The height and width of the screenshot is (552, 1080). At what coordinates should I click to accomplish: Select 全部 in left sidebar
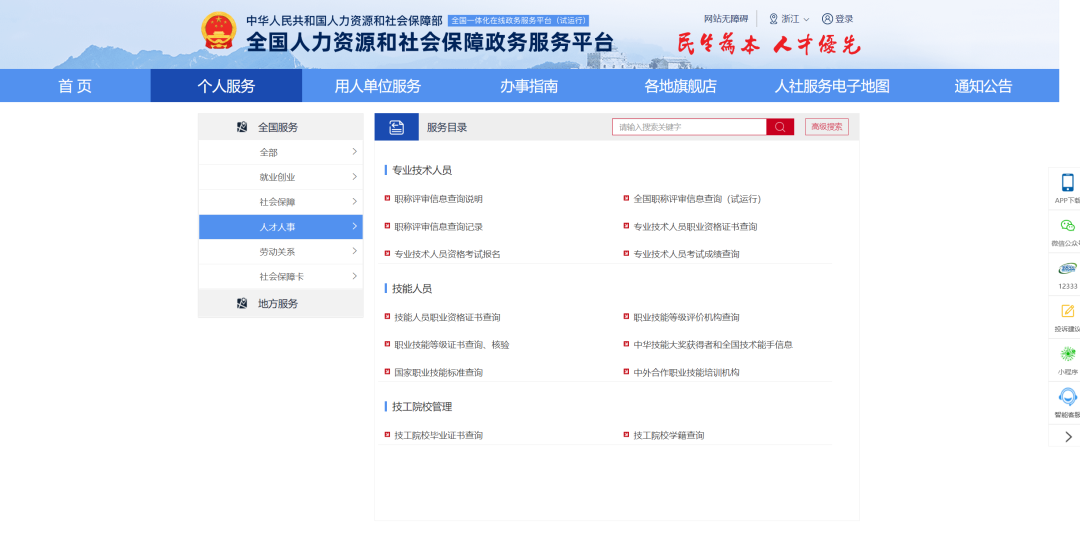281,152
